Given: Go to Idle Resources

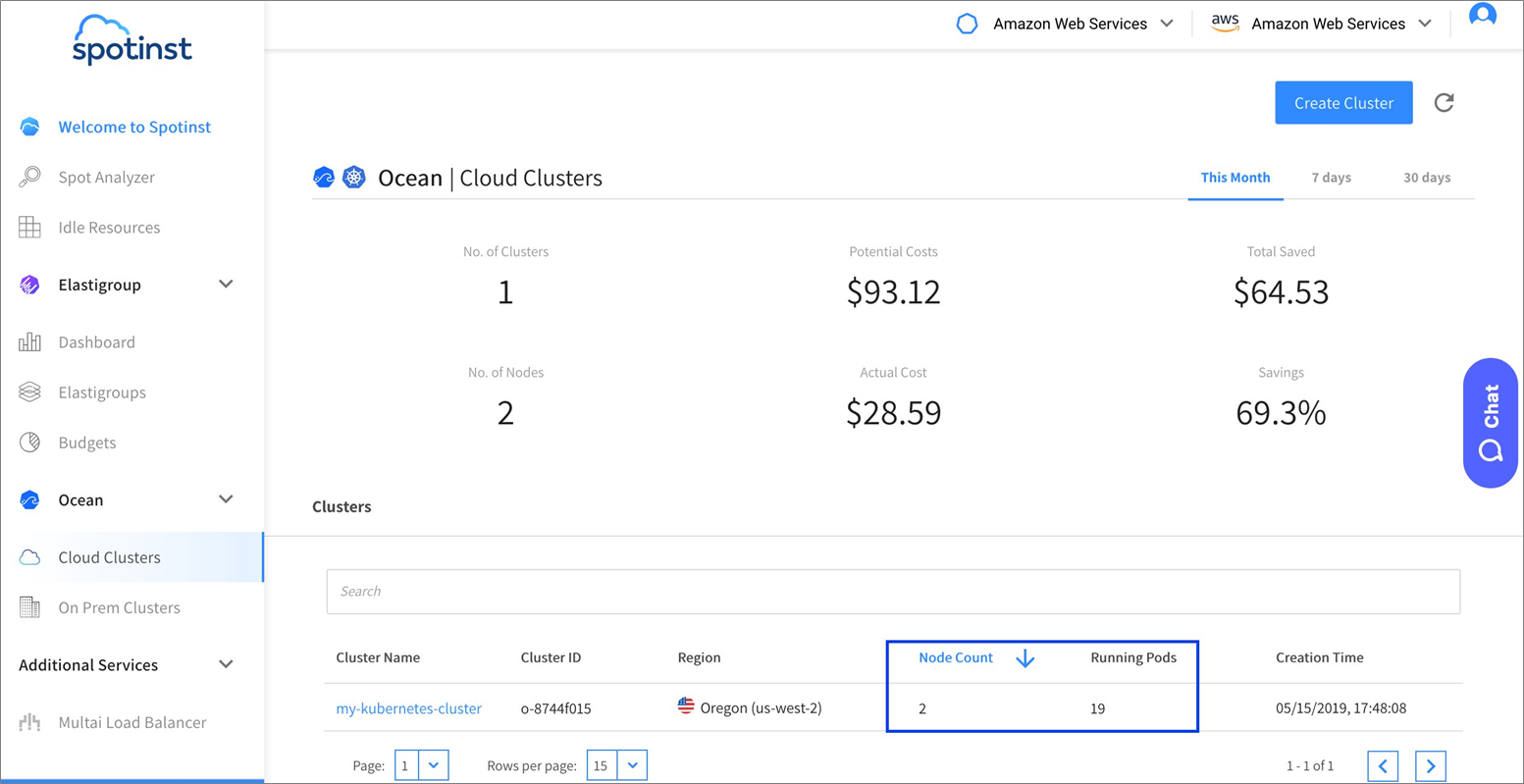Looking at the screenshot, I should tap(109, 227).
